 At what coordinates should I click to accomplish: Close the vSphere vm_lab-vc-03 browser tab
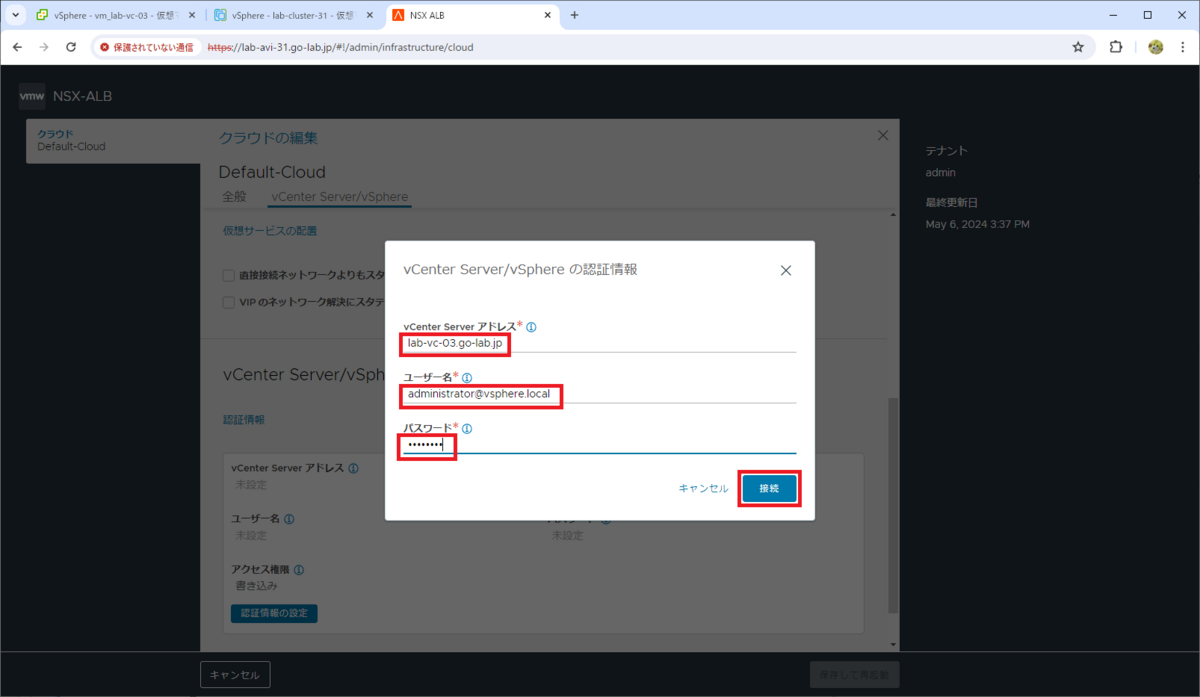click(192, 16)
